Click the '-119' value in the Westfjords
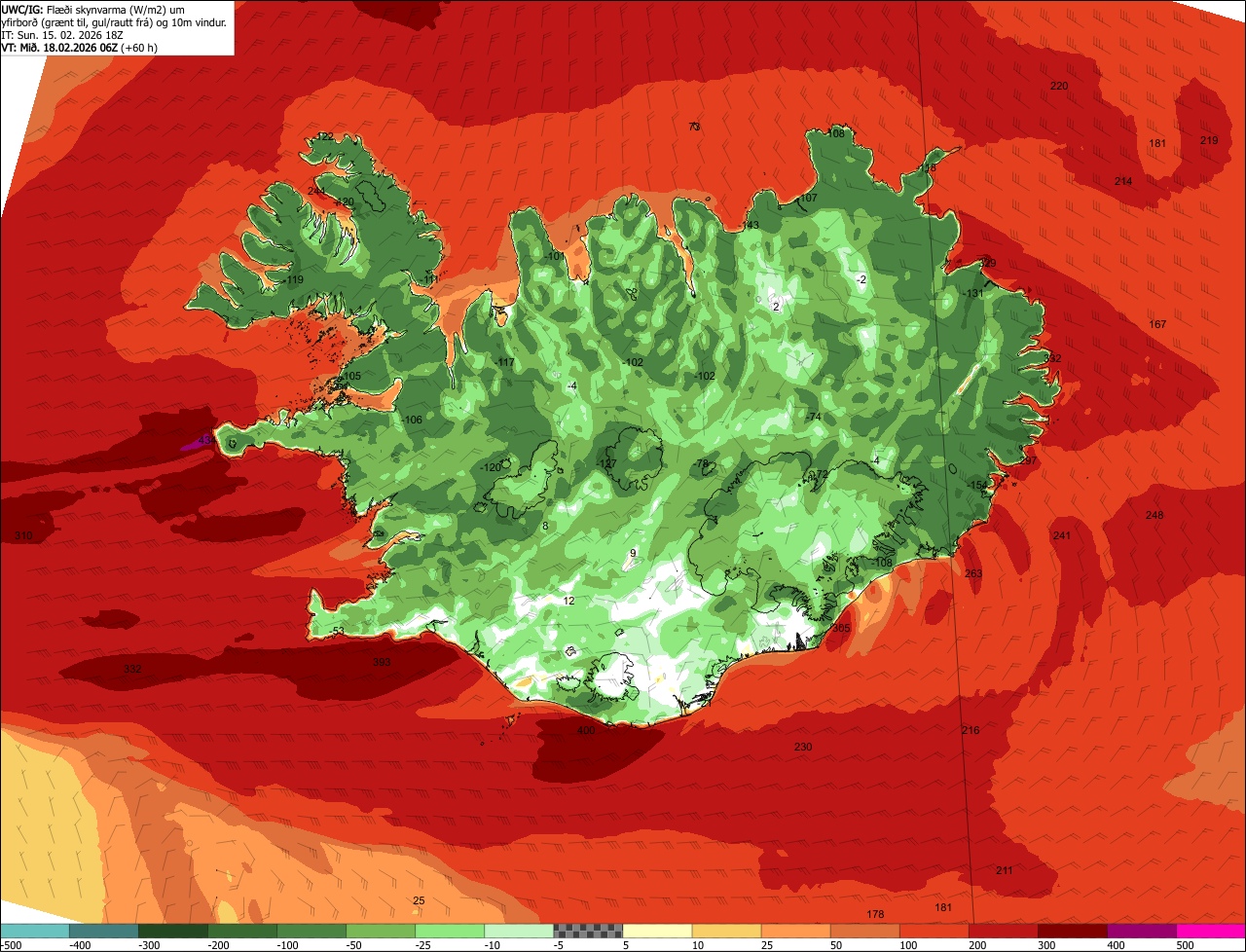The image size is (1246, 952). tap(292, 279)
